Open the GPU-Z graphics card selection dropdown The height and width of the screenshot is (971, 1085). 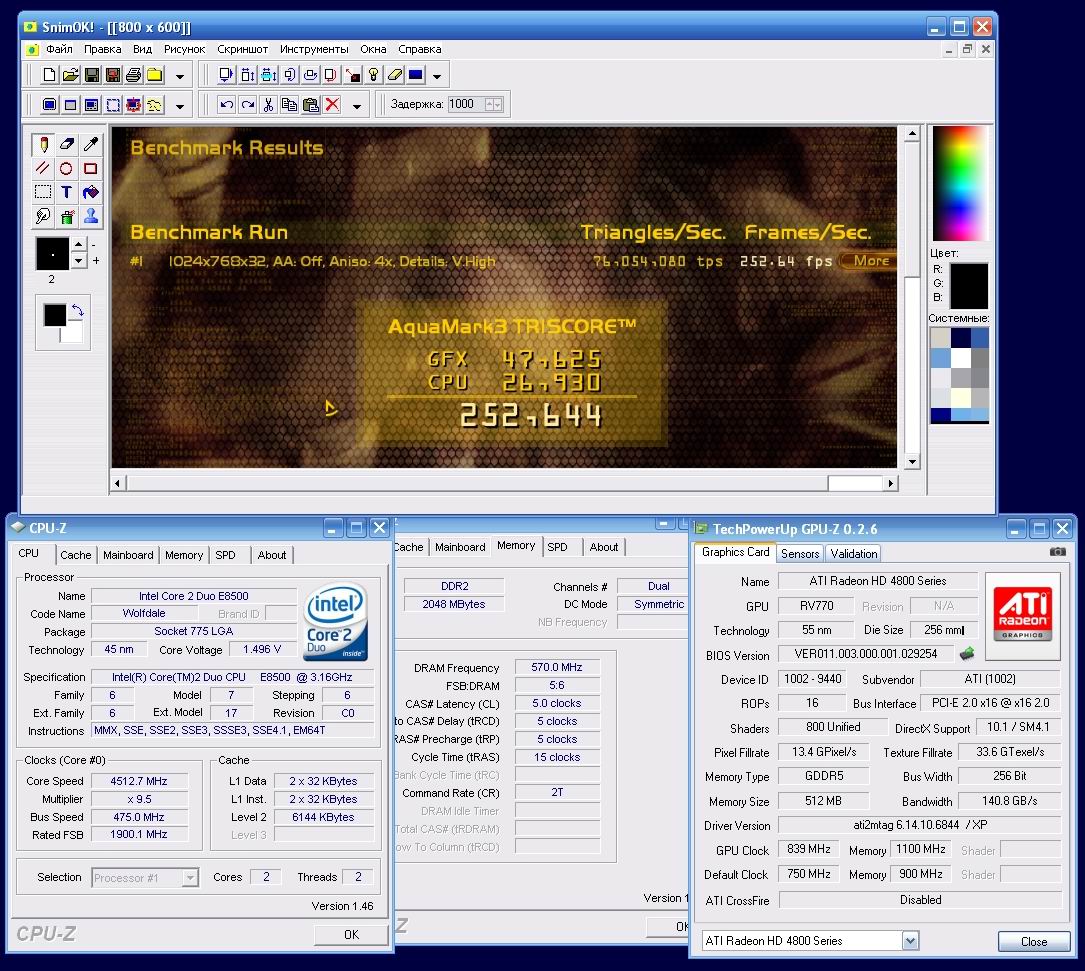[911, 941]
